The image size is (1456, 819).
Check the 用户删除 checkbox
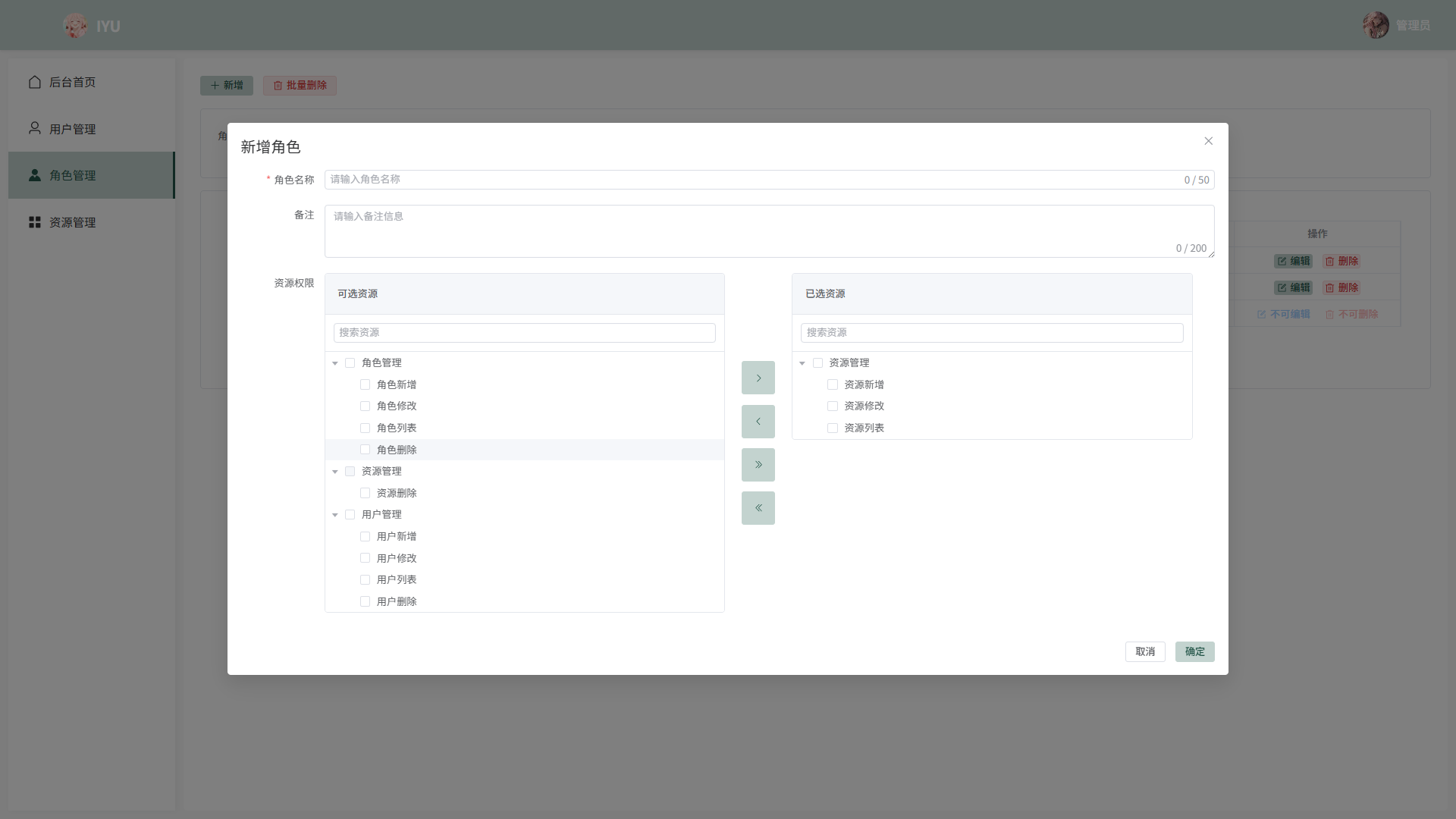(365, 601)
